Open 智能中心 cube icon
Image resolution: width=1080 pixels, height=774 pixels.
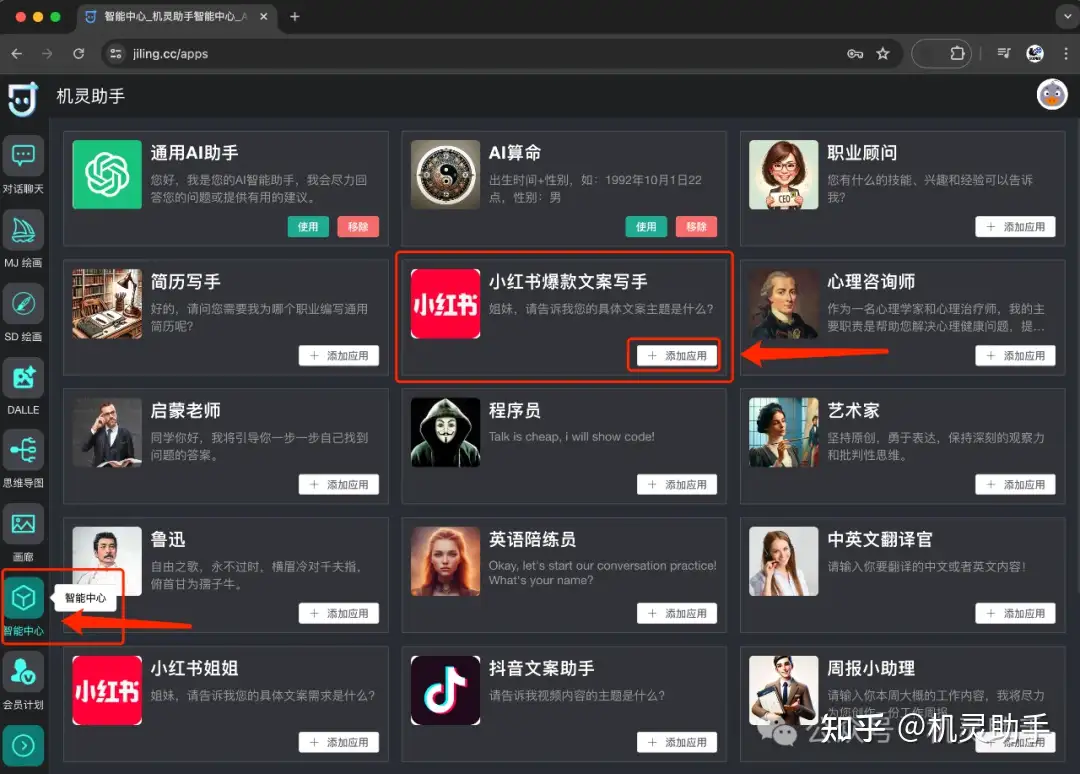[x=23, y=598]
